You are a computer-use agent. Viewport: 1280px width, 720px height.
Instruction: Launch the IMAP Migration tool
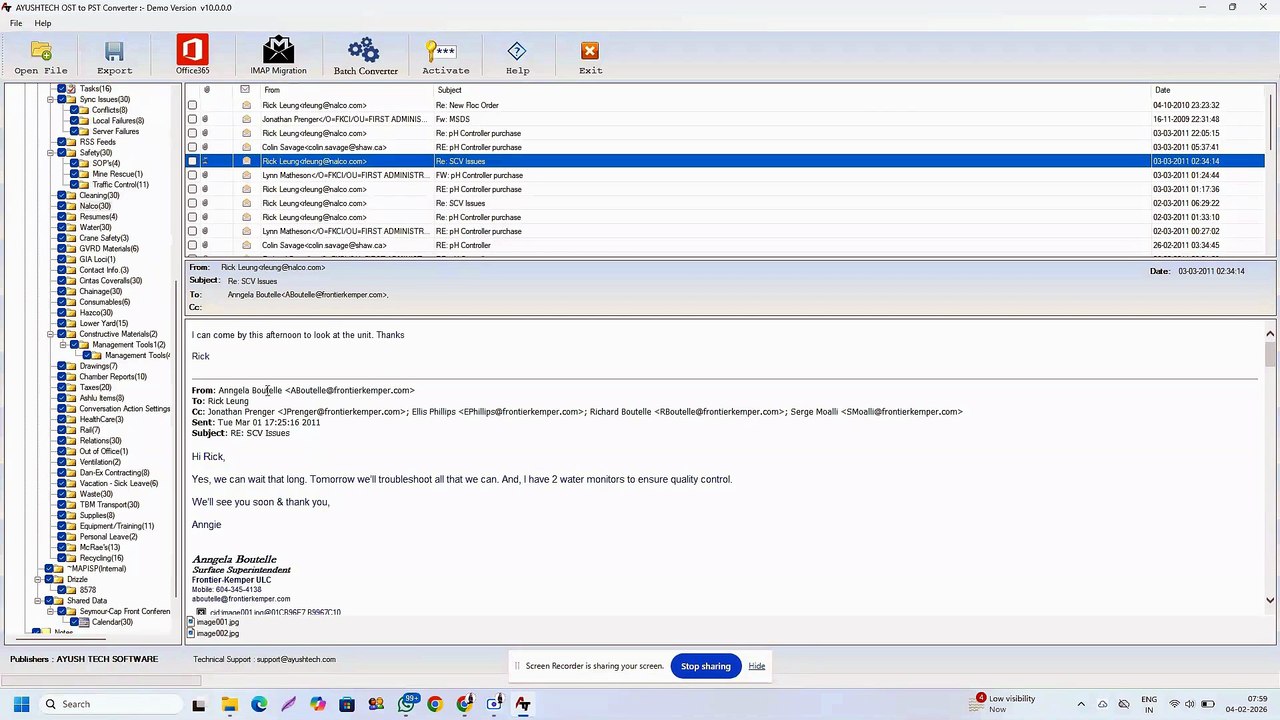click(x=278, y=50)
